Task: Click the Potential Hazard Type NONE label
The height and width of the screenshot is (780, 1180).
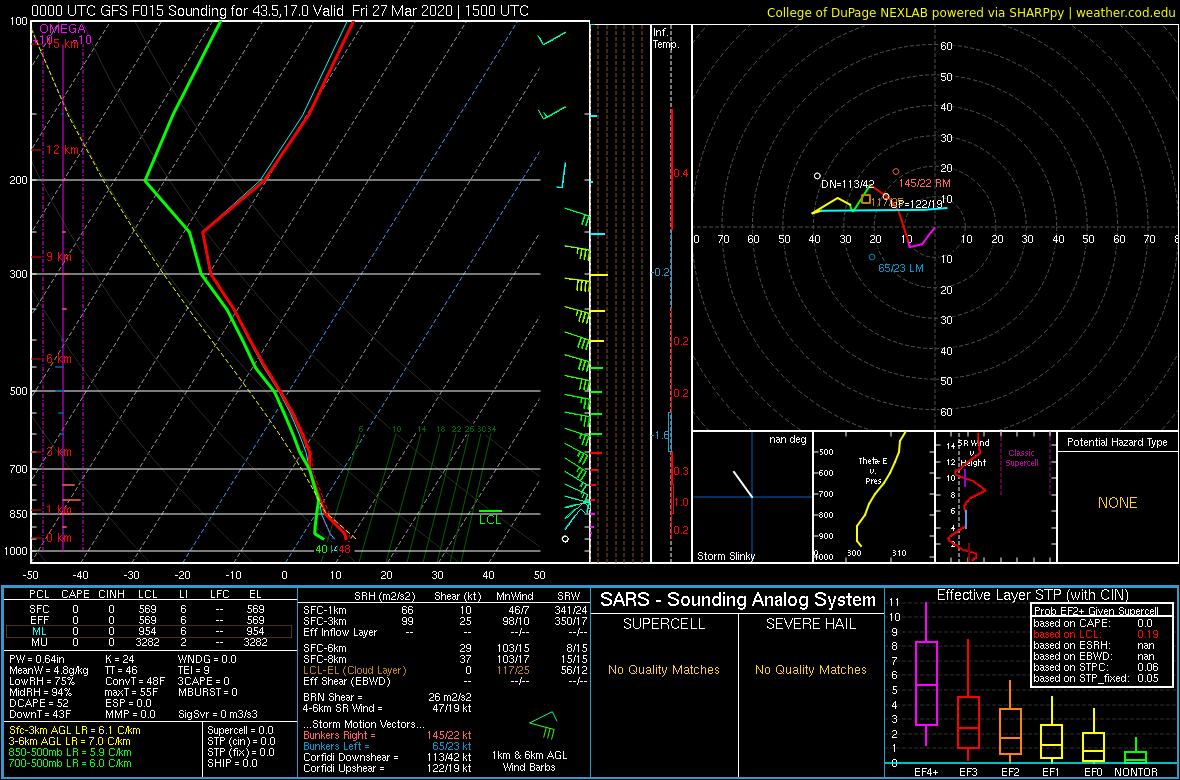Action: pyautogui.click(x=1117, y=503)
